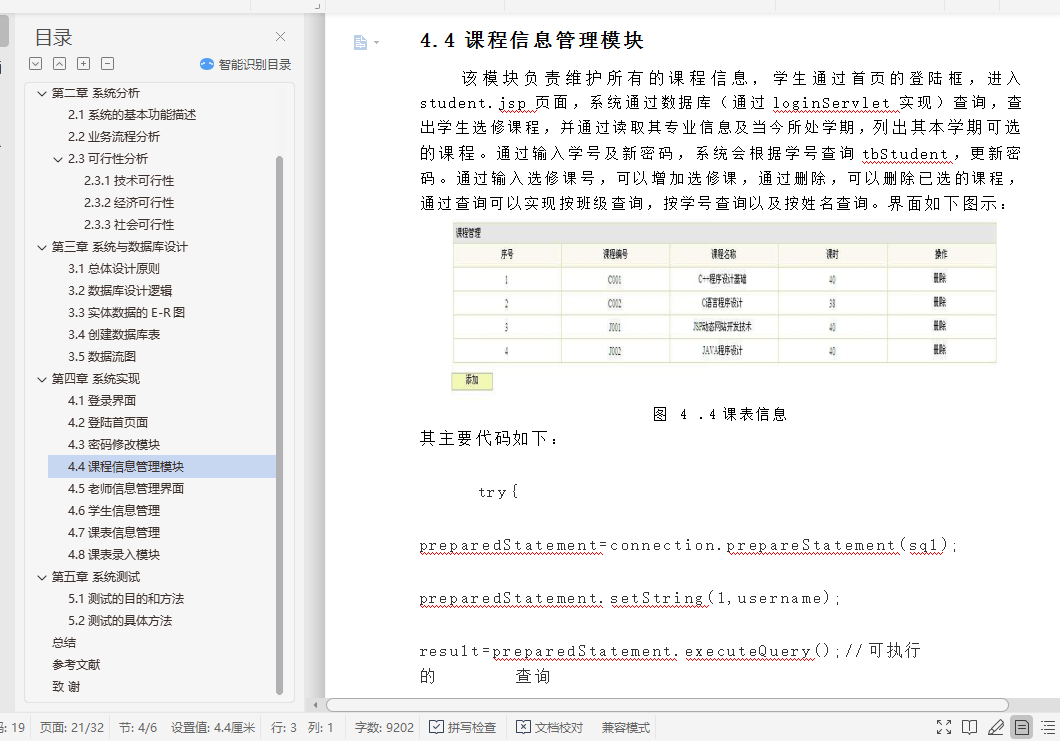Image resolution: width=1060 pixels, height=741 pixels.
Task: Click the caption 图 4.4 课表信息
Action: coord(720,414)
